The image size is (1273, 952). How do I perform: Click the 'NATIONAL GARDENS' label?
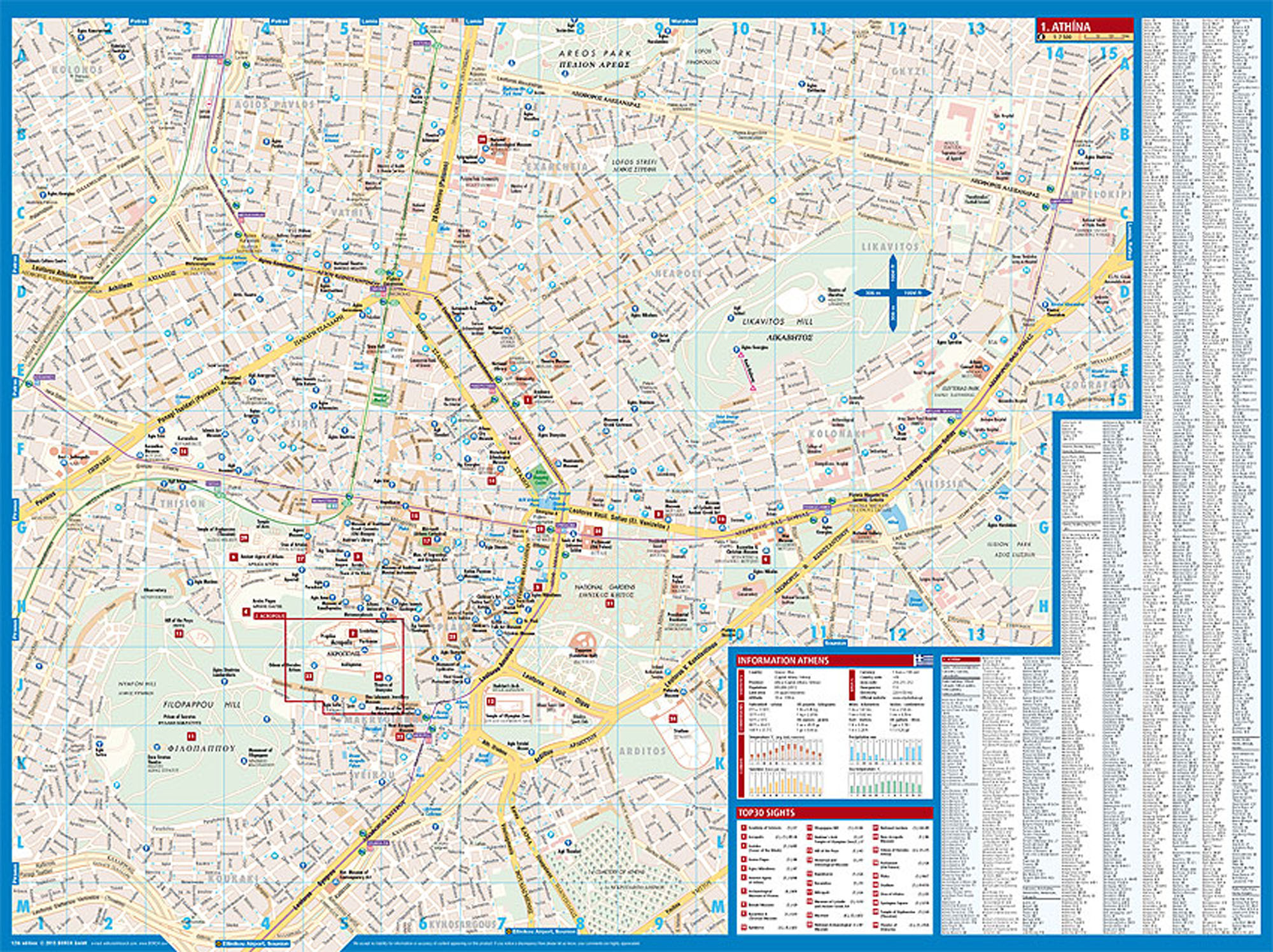[605, 587]
